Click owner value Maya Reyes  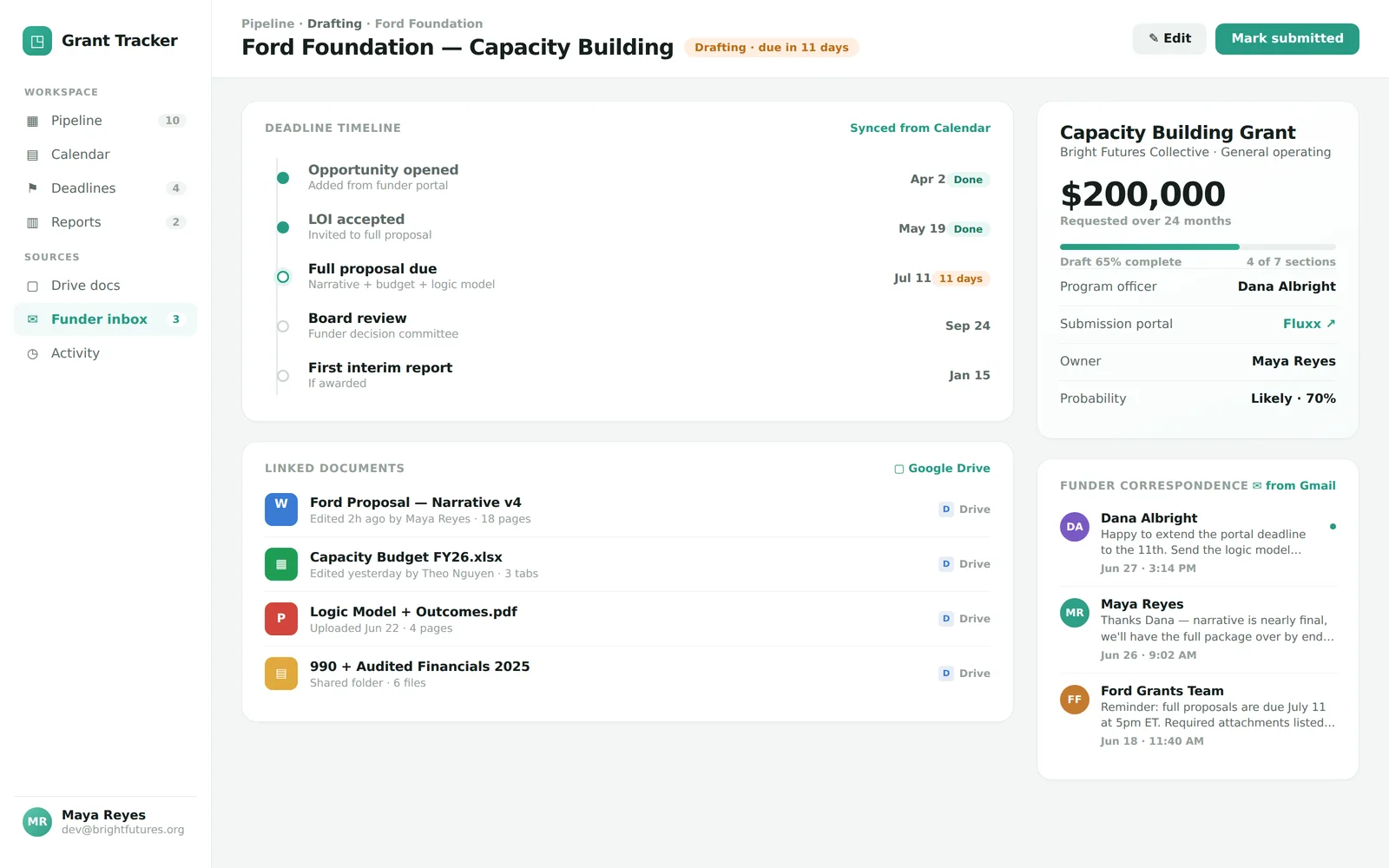coord(1294,361)
